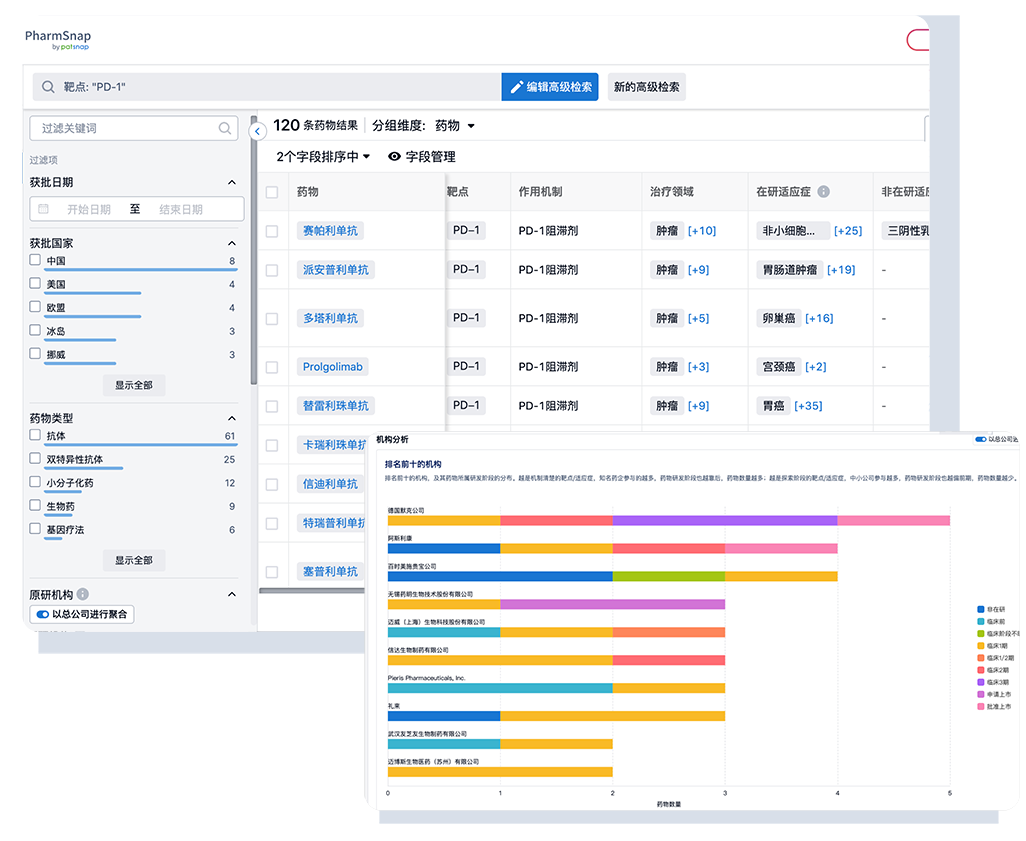Click the 非在研 legend color swatch

(980, 607)
